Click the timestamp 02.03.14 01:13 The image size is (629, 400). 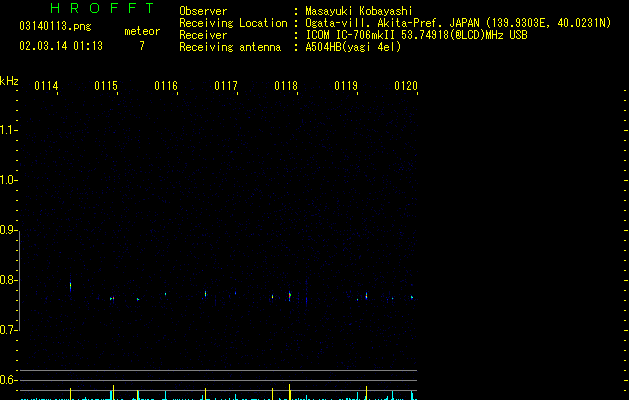pos(61,46)
